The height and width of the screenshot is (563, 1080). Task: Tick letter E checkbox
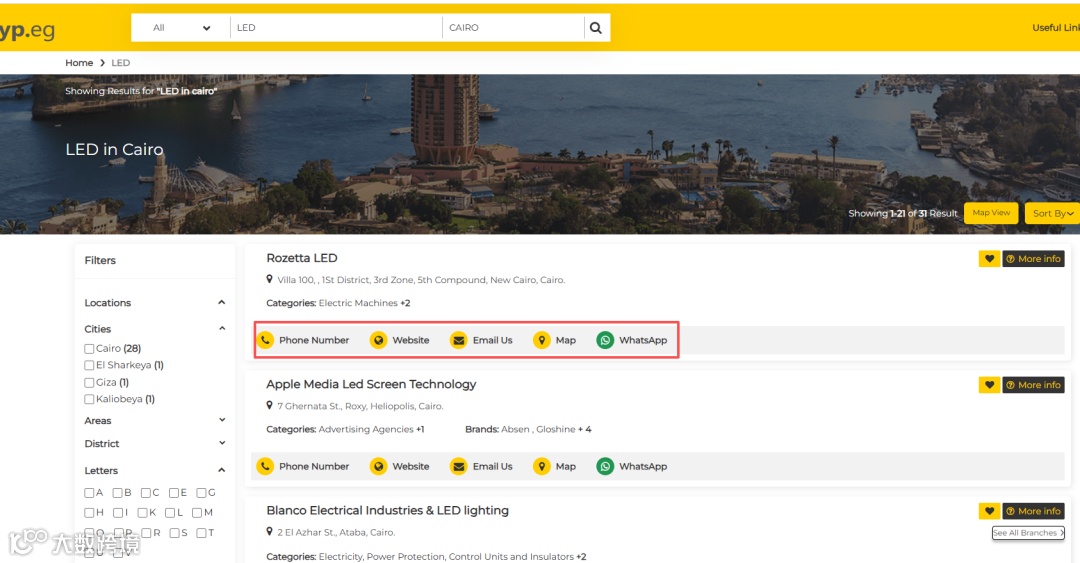click(x=174, y=493)
